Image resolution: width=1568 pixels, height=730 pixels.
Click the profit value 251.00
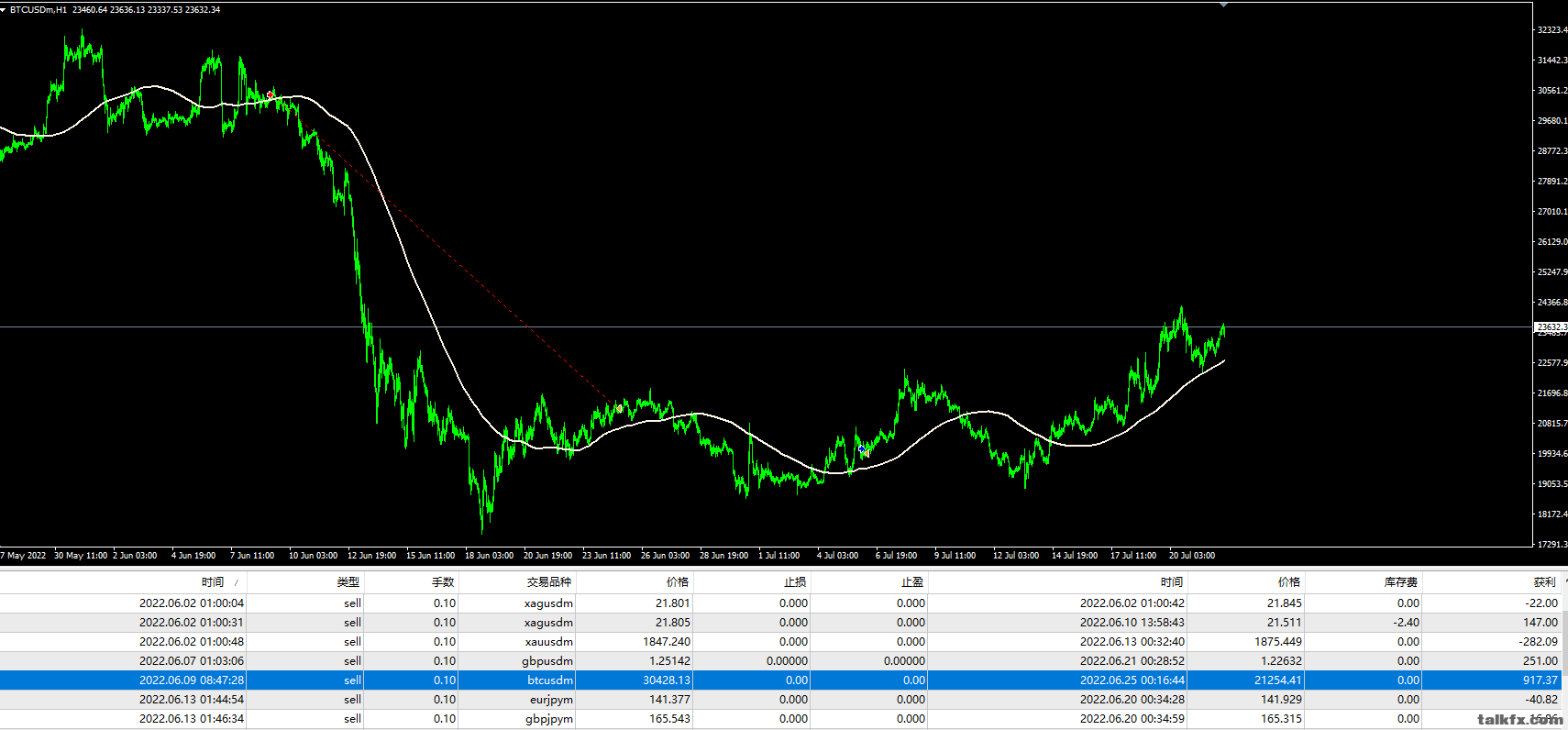click(1541, 660)
